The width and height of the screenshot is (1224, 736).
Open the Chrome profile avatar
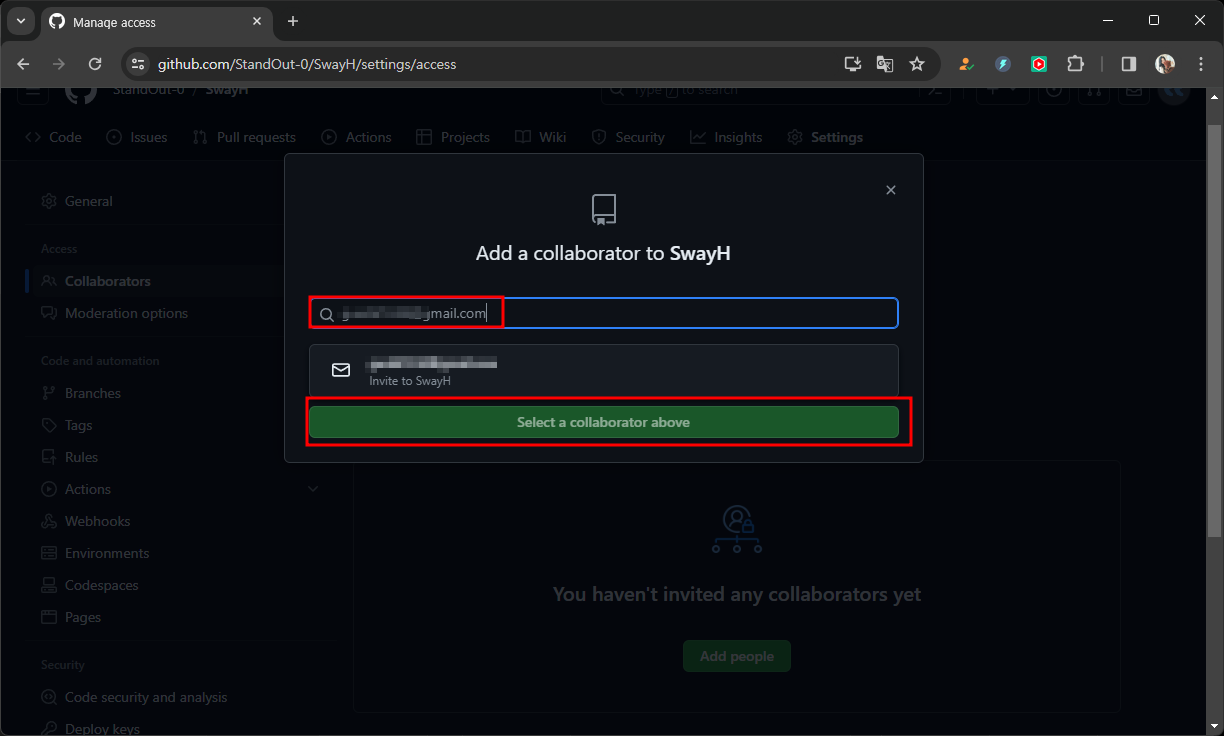point(1165,64)
